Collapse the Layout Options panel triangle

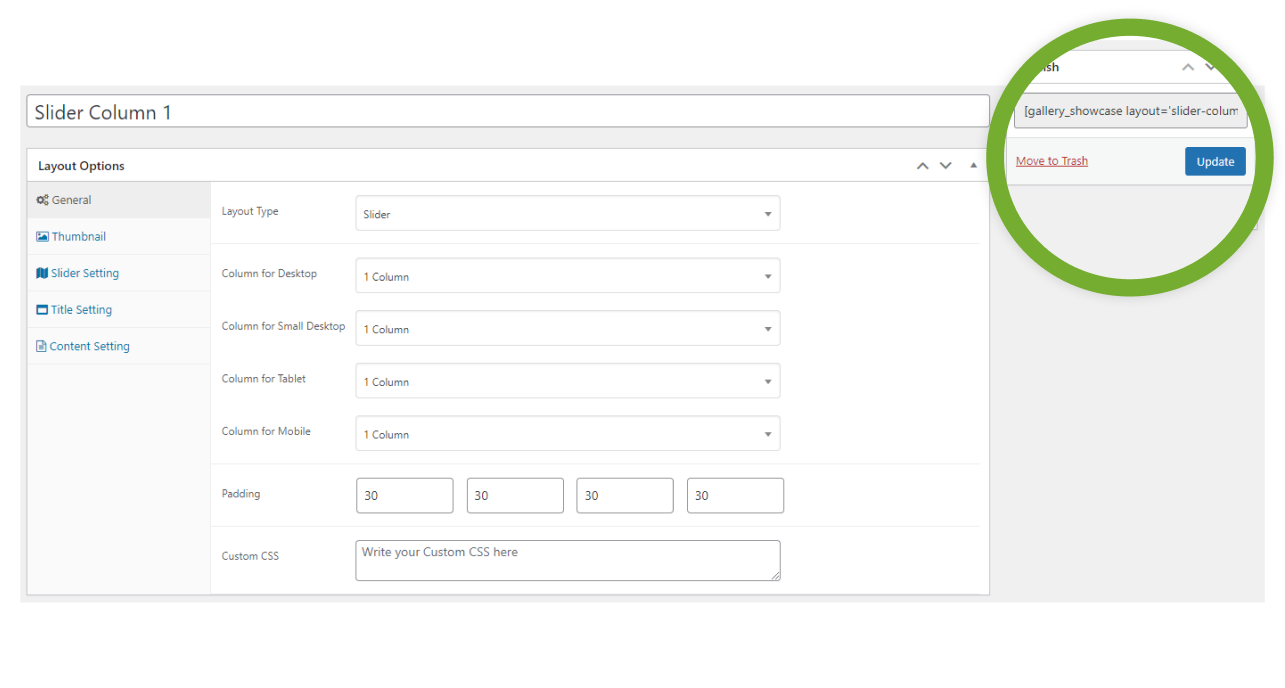point(972,164)
